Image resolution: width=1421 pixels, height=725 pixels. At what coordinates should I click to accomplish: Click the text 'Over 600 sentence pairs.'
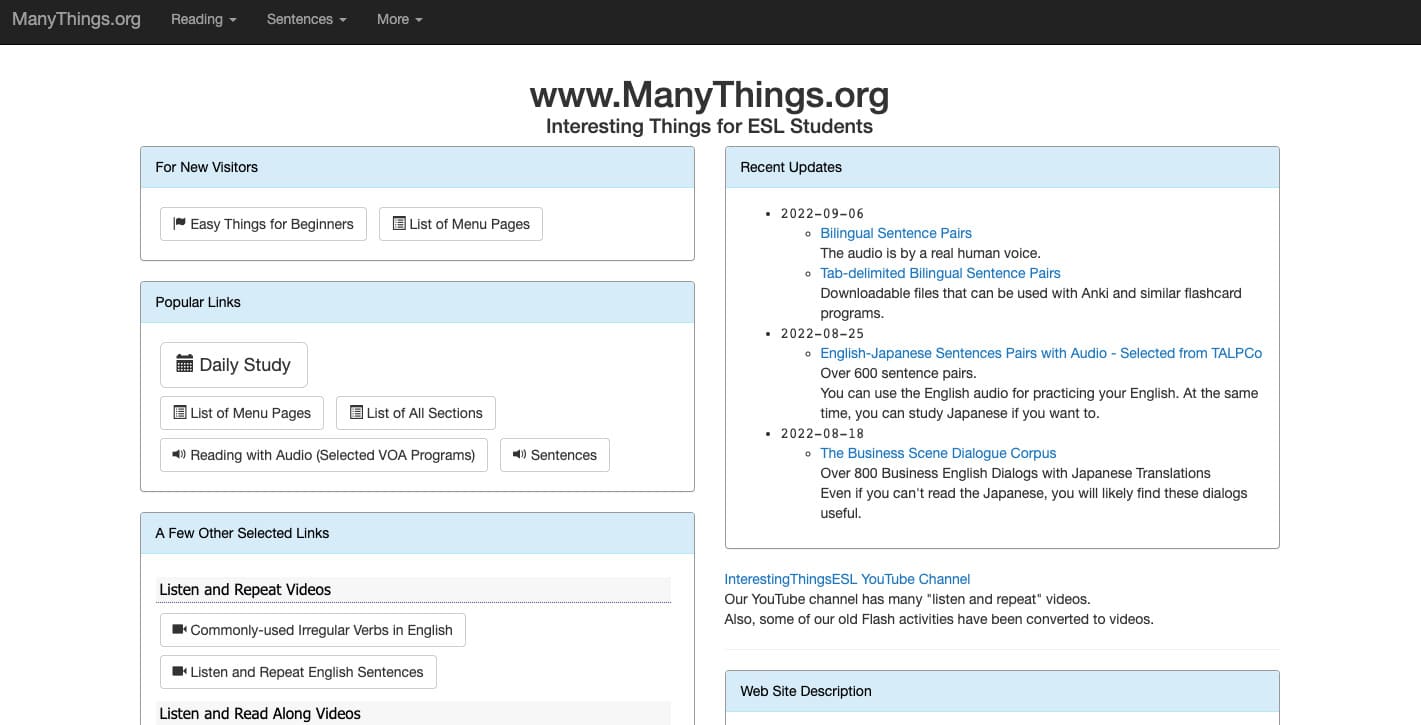tap(898, 373)
